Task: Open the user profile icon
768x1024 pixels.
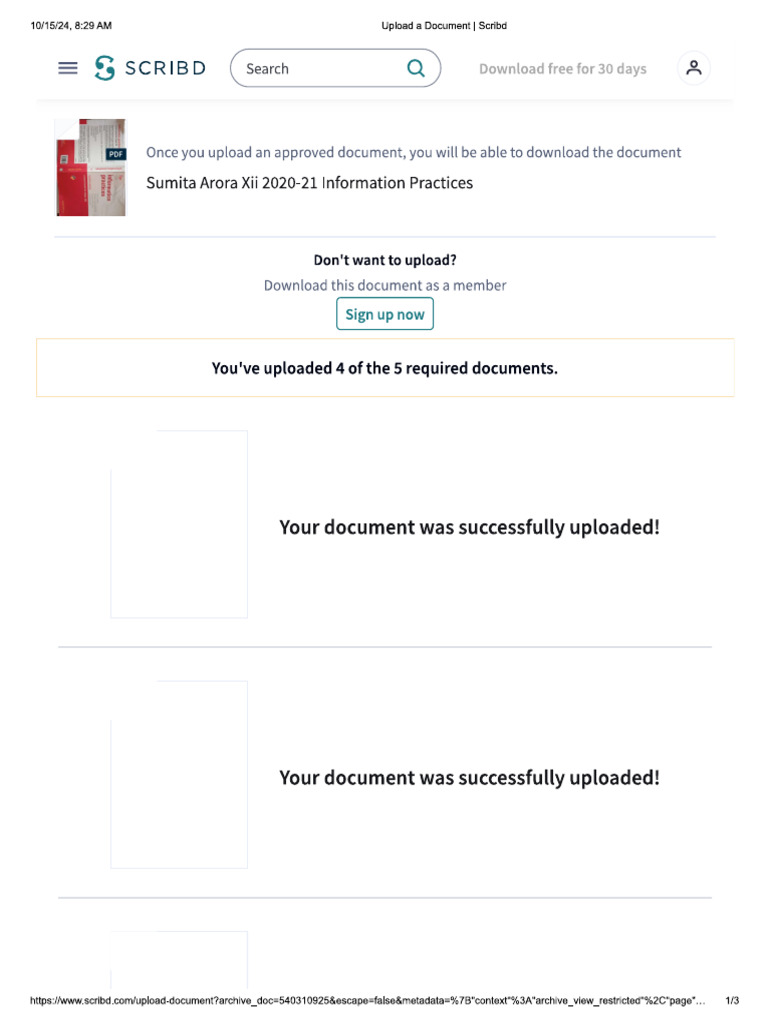Action: pyautogui.click(x=694, y=68)
